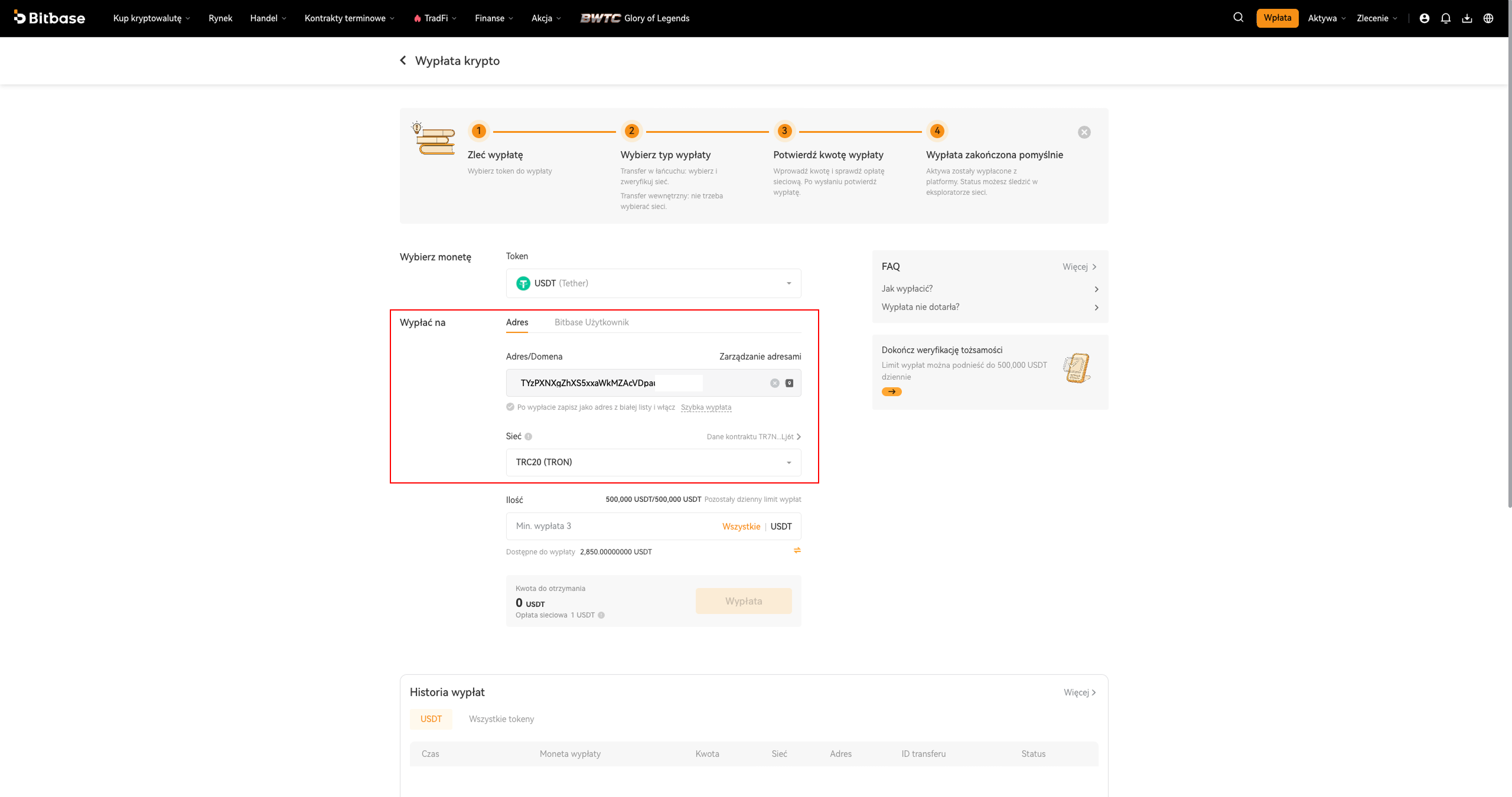Select Wszystkie tokeny history tab
This screenshot has width=1512, height=797.
click(x=501, y=719)
